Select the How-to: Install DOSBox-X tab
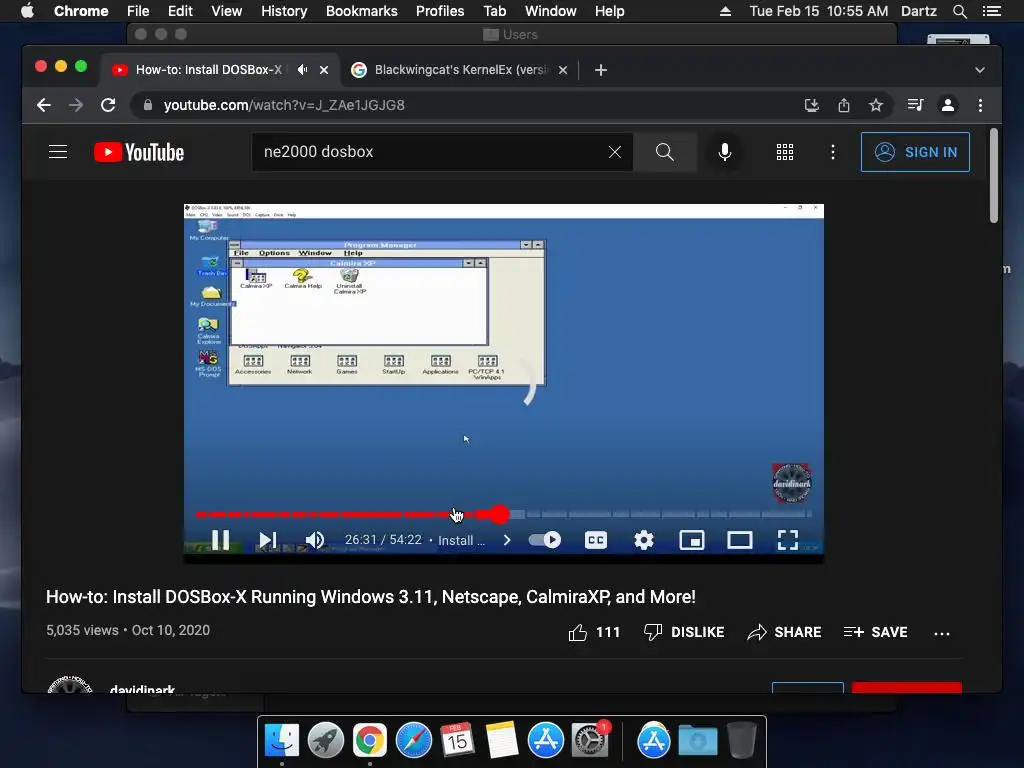The height and width of the screenshot is (768, 1024). point(208,70)
